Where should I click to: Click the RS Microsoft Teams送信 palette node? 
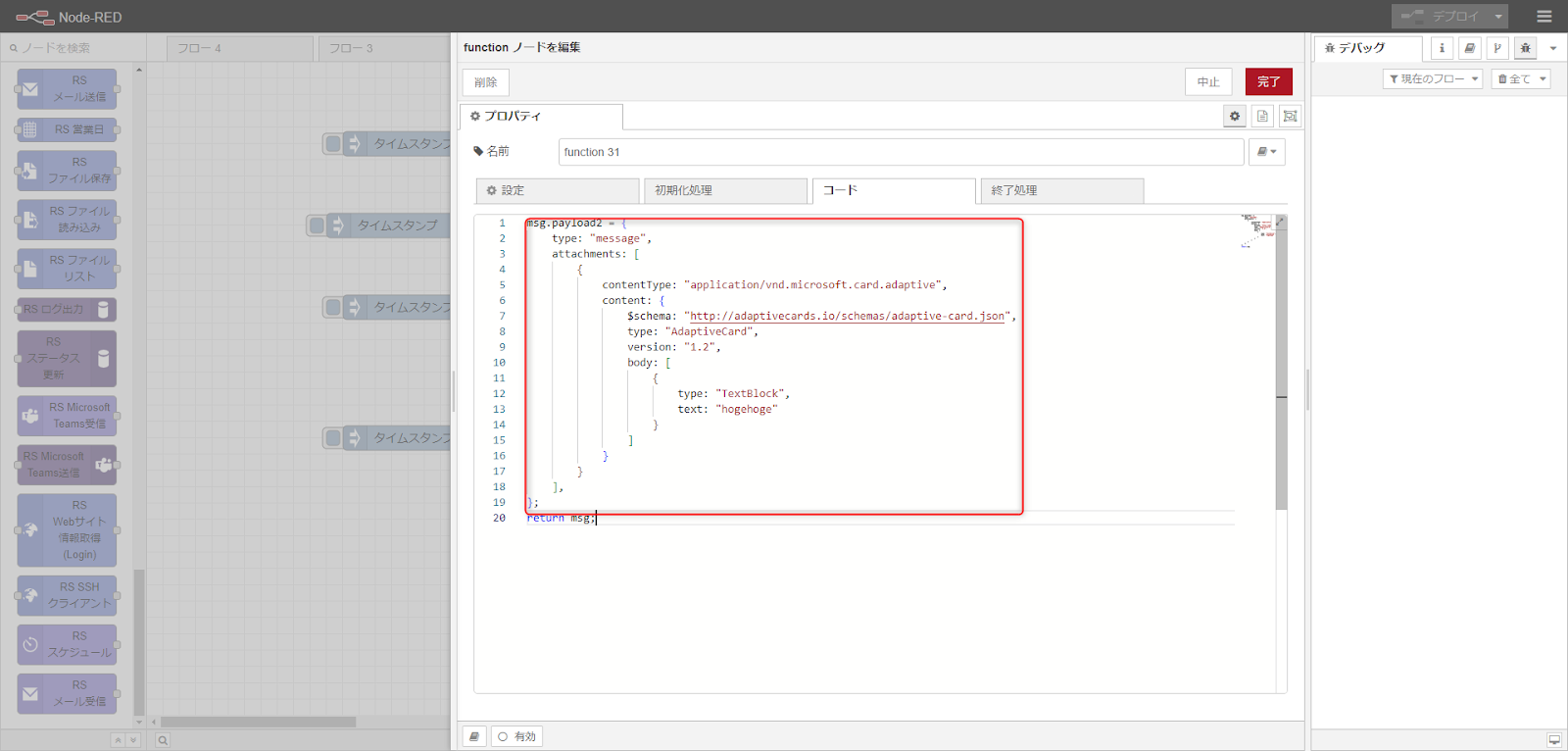point(67,465)
